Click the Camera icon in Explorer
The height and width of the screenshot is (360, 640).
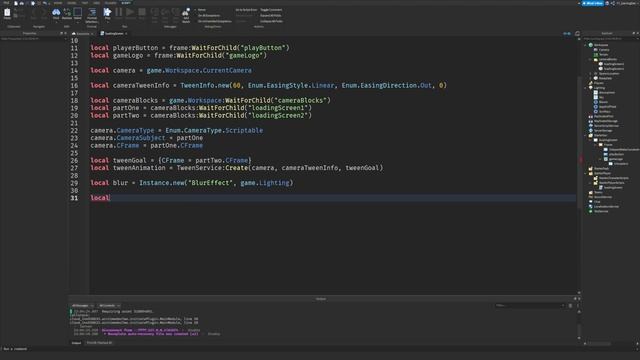[596, 50]
